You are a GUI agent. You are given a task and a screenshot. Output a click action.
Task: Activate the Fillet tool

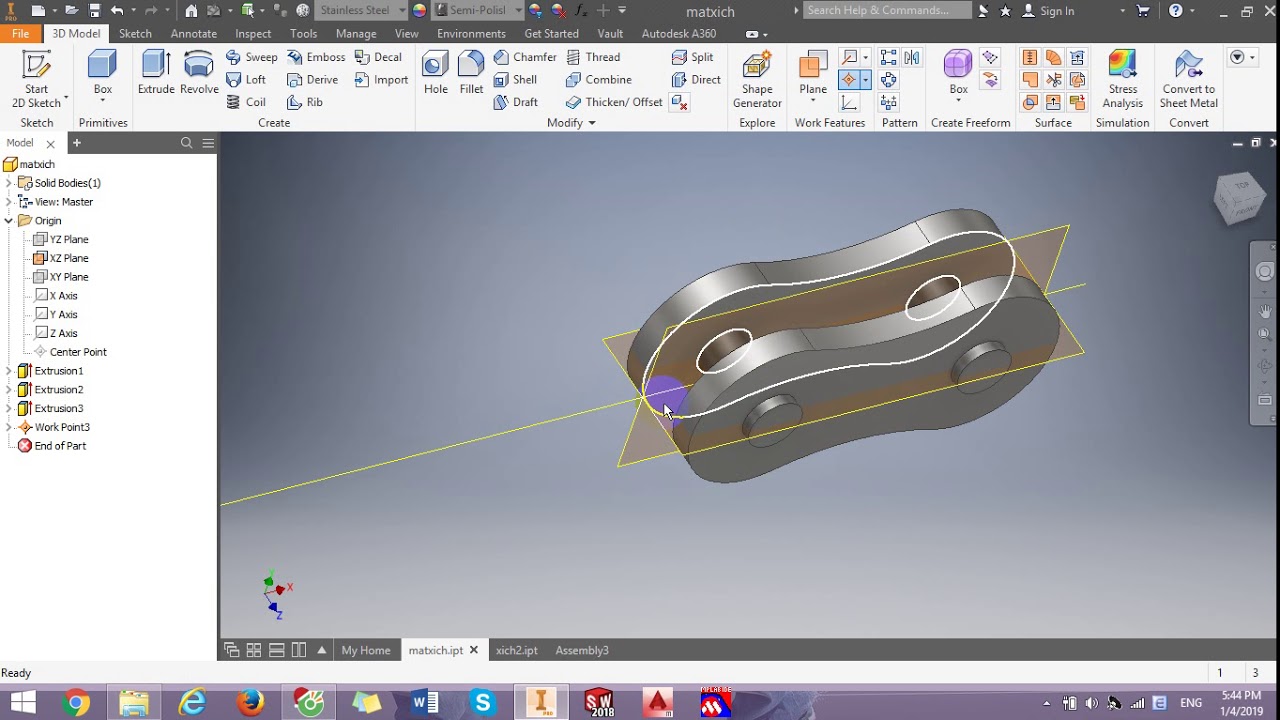click(x=472, y=73)
